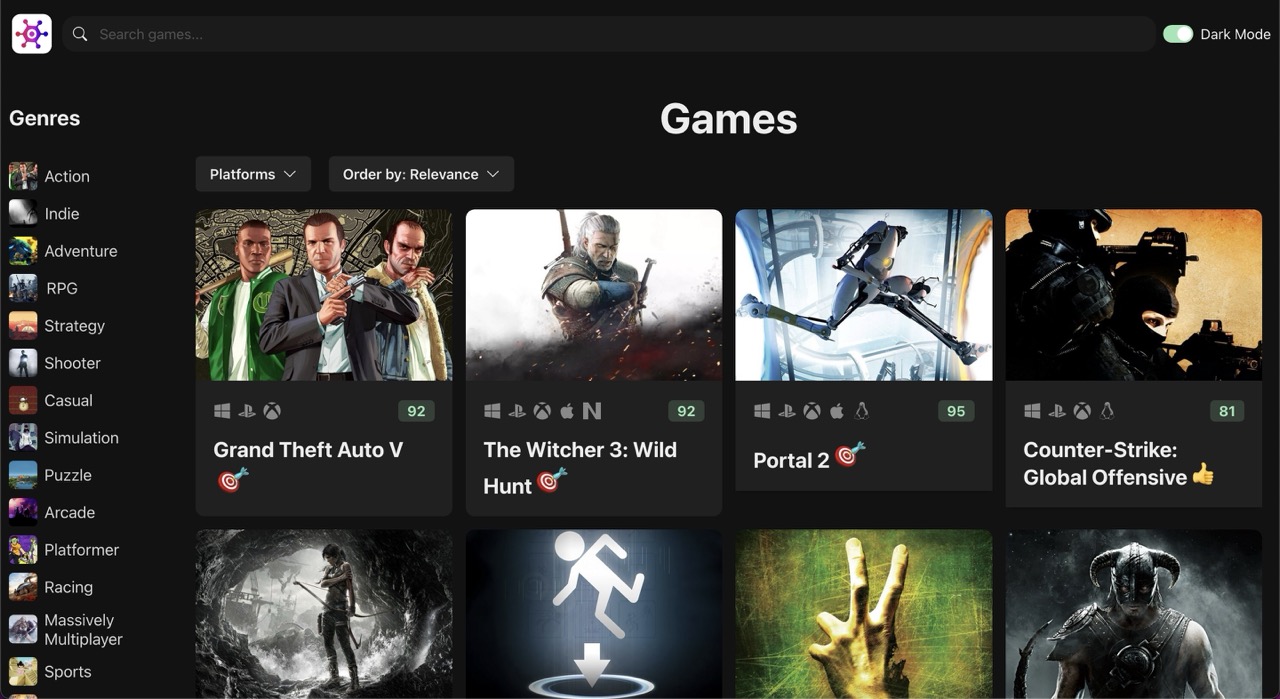Click the Grand Theft Auto V title
This screenshot has width=1280, height=699.
coord(308,450)
